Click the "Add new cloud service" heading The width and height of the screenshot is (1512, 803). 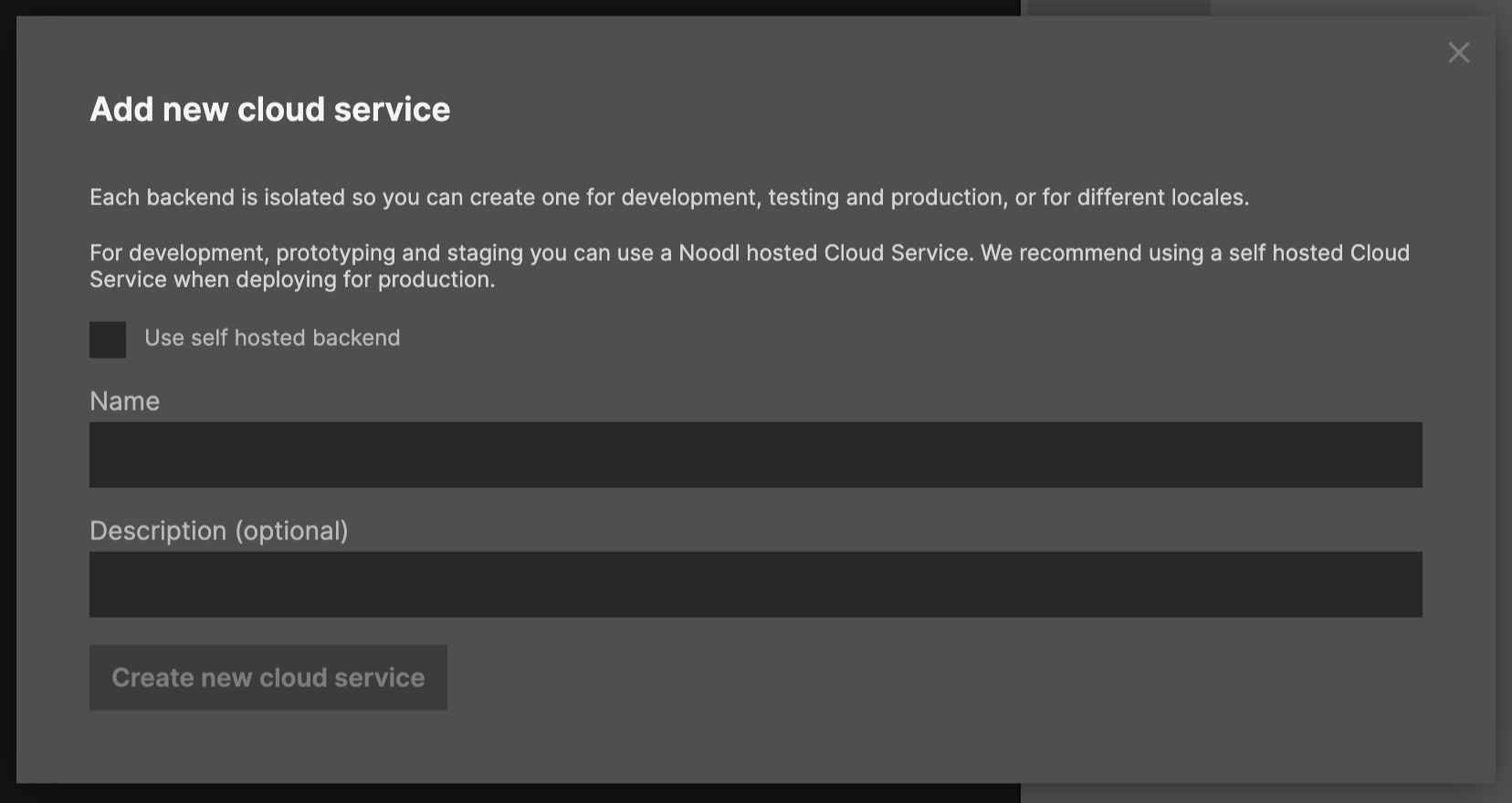[269, 109]
